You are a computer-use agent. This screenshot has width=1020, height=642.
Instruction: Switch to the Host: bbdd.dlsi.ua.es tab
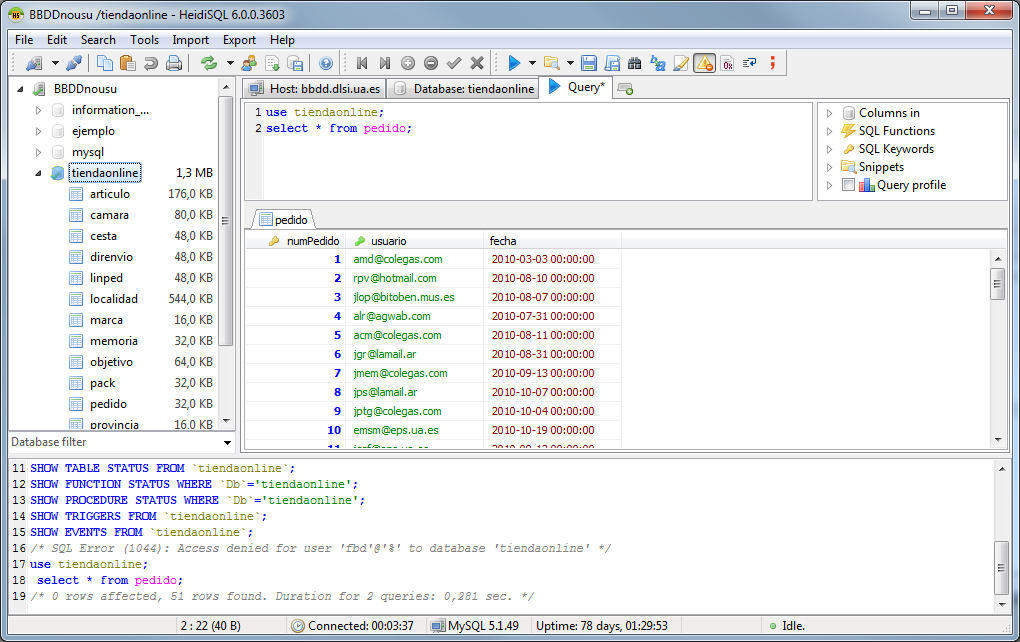315,88
